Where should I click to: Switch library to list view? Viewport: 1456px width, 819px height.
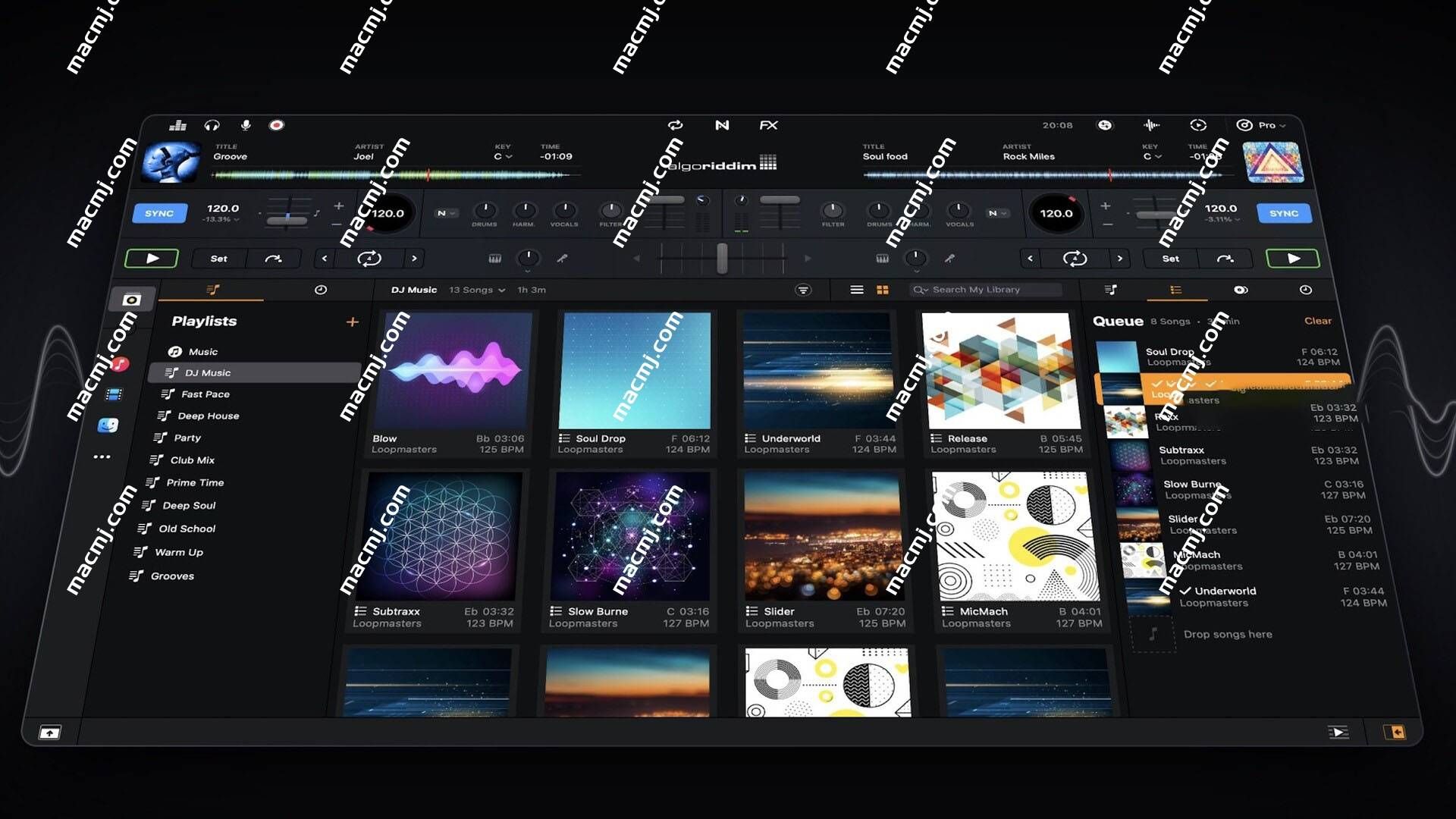(x=857, y=290)
